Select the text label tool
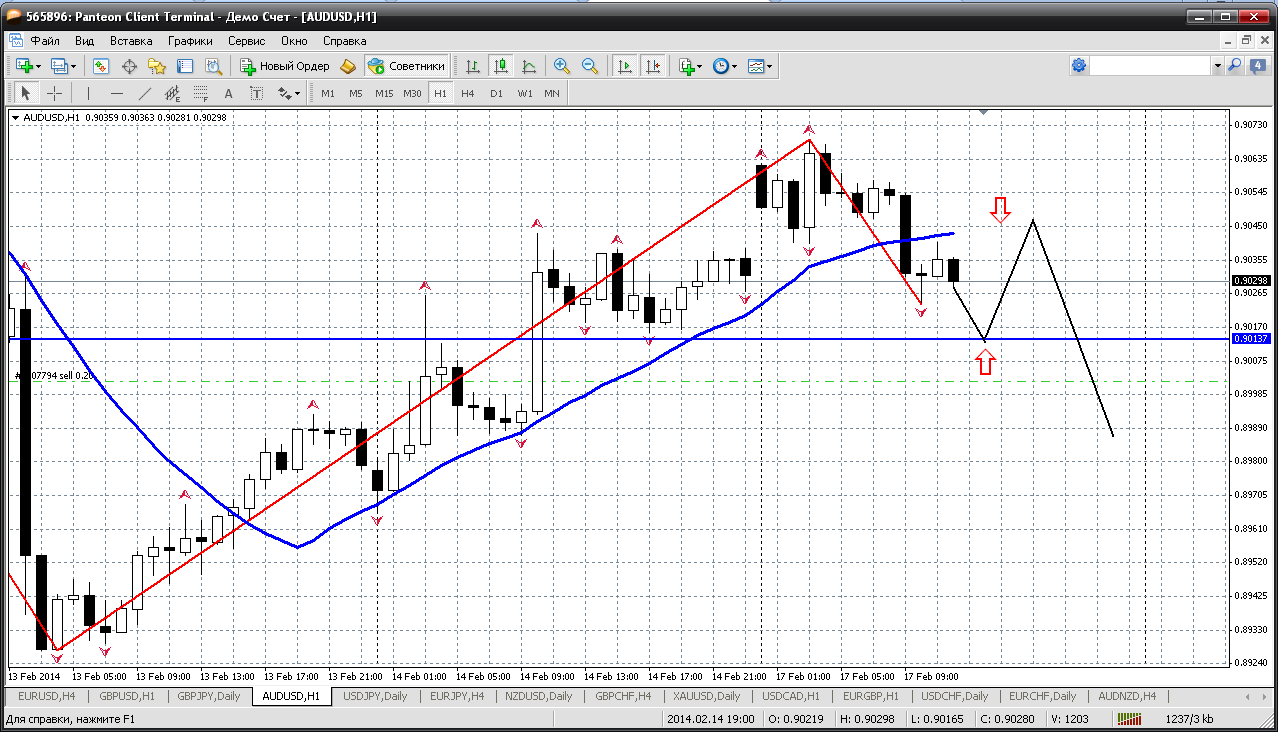Screen dimensions: 1278x732 click(x=257, y=93)
